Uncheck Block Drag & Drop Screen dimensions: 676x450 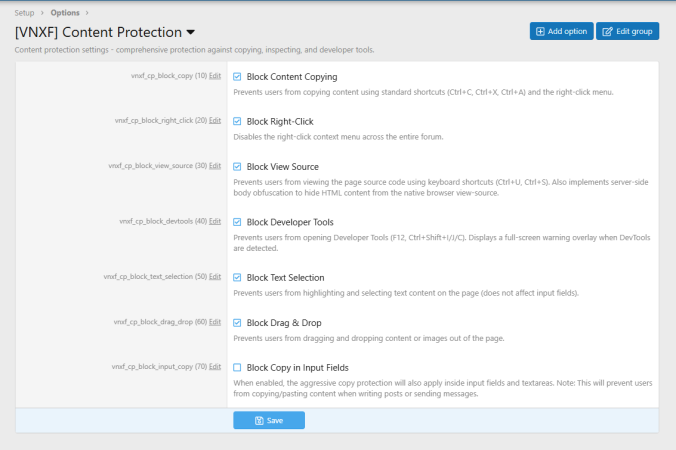[x=237, y=323]
